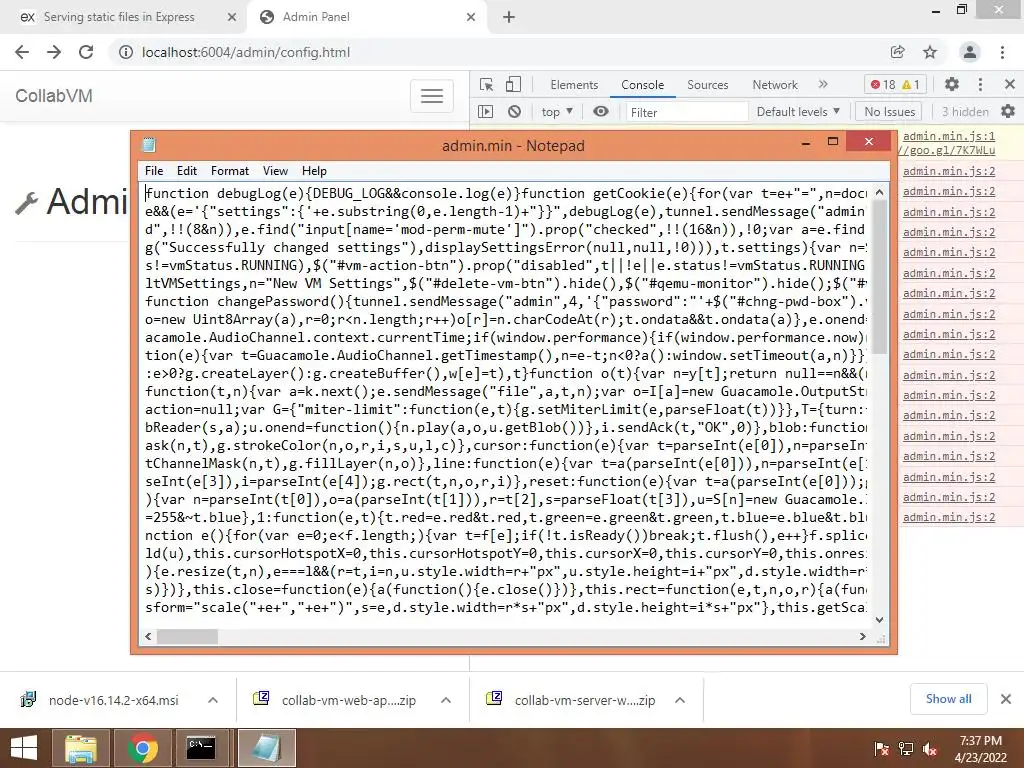Click Notepad's scroll right arrow
Viewport: 1024px width, 768px height.
863,636
